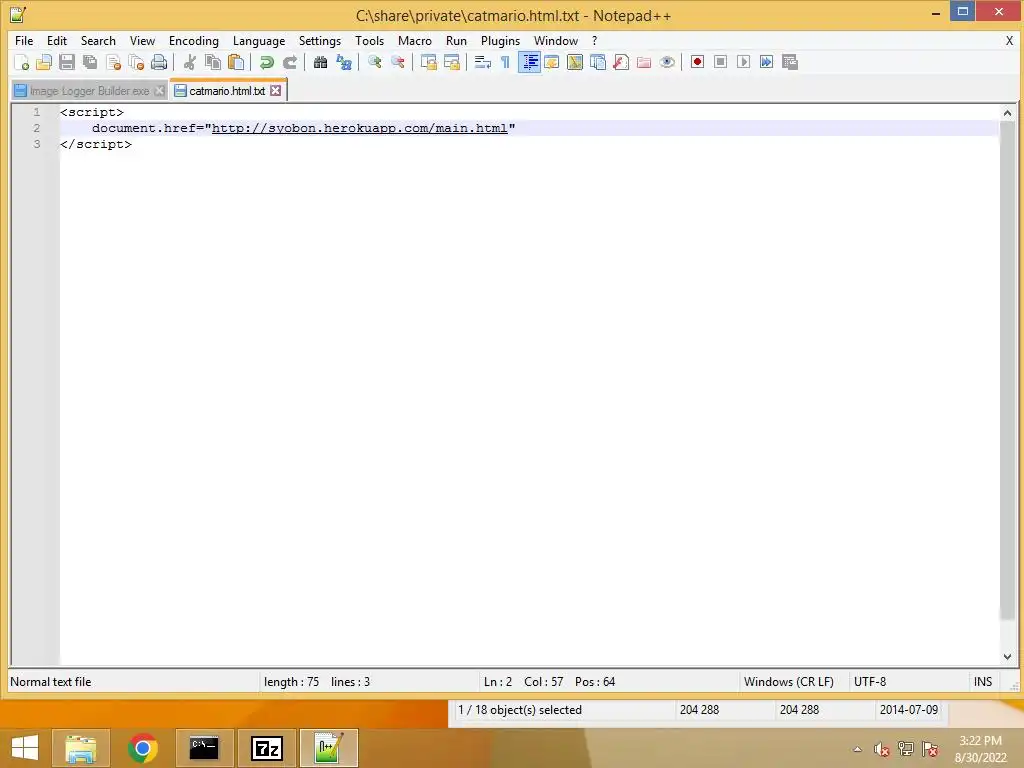The width and height of the screenshot is (1024, 768).
Task: Click the user-defined language dialog icon
Action: pos(552,62)
